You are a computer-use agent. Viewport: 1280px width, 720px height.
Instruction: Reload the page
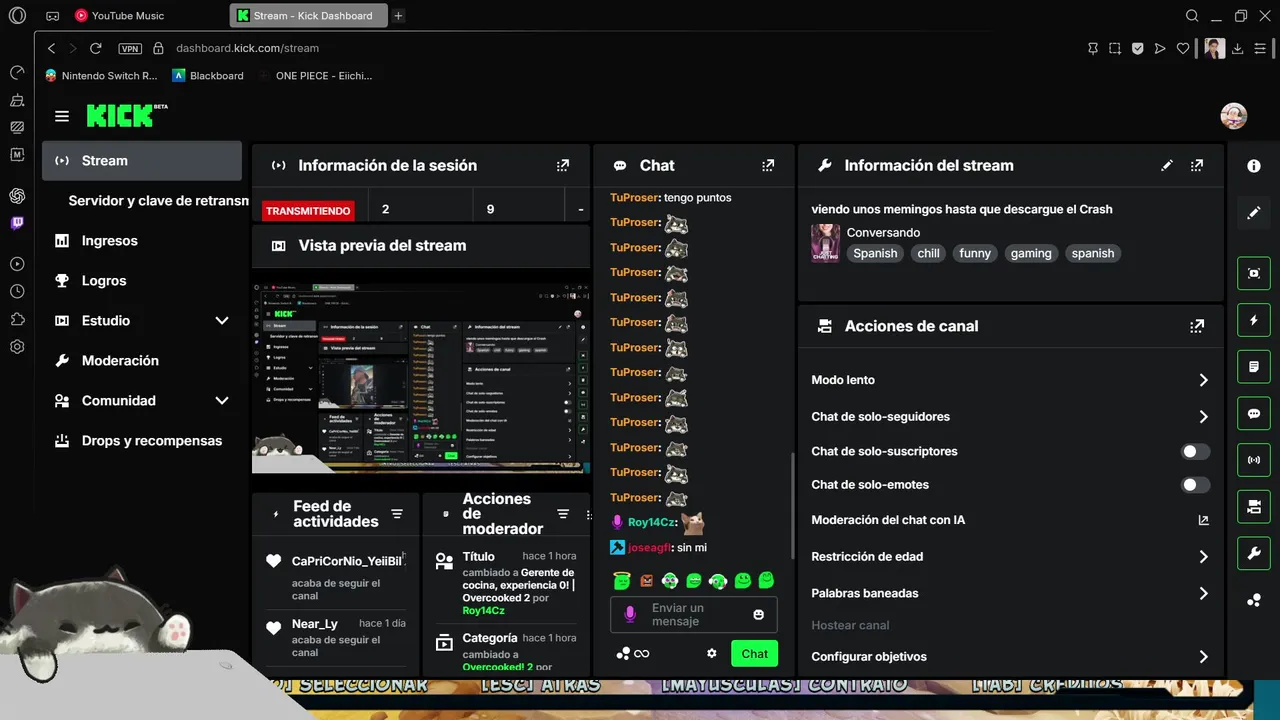[x=96, y=48]
